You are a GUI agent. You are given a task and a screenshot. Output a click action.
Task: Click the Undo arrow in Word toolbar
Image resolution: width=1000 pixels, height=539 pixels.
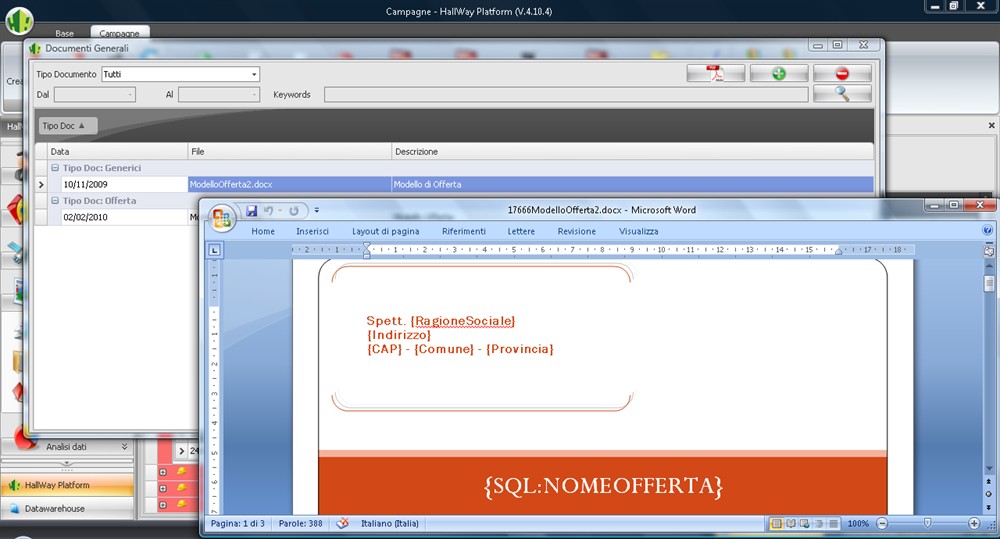(268, 210)
